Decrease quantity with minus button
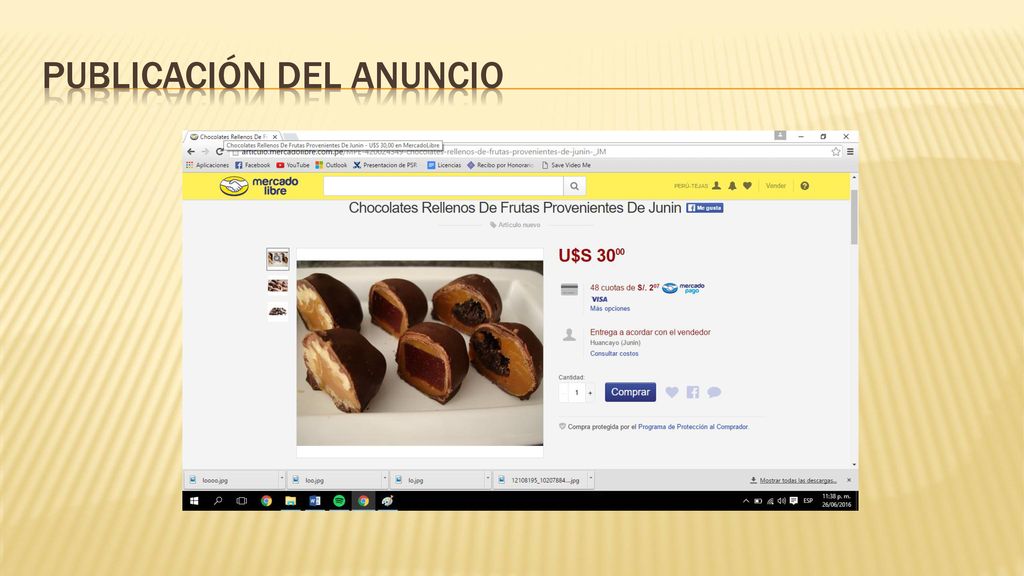 [564, 392]
